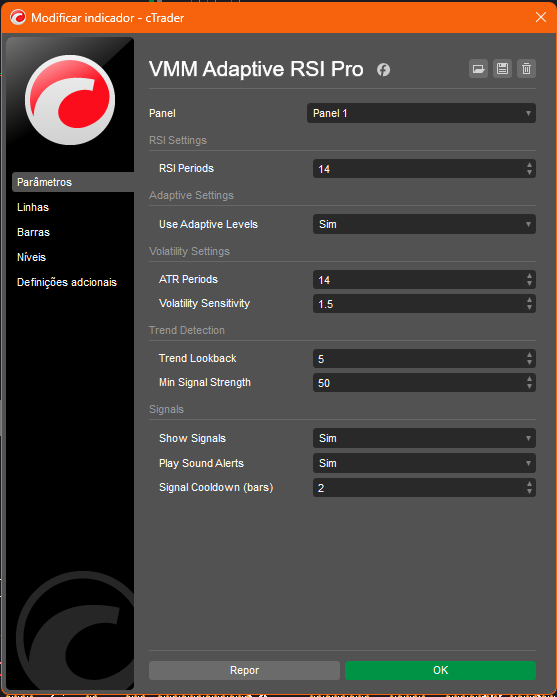The image size is (557, 697).
Task: Click the cTrader logo in title bar
Action: (18, 18)
